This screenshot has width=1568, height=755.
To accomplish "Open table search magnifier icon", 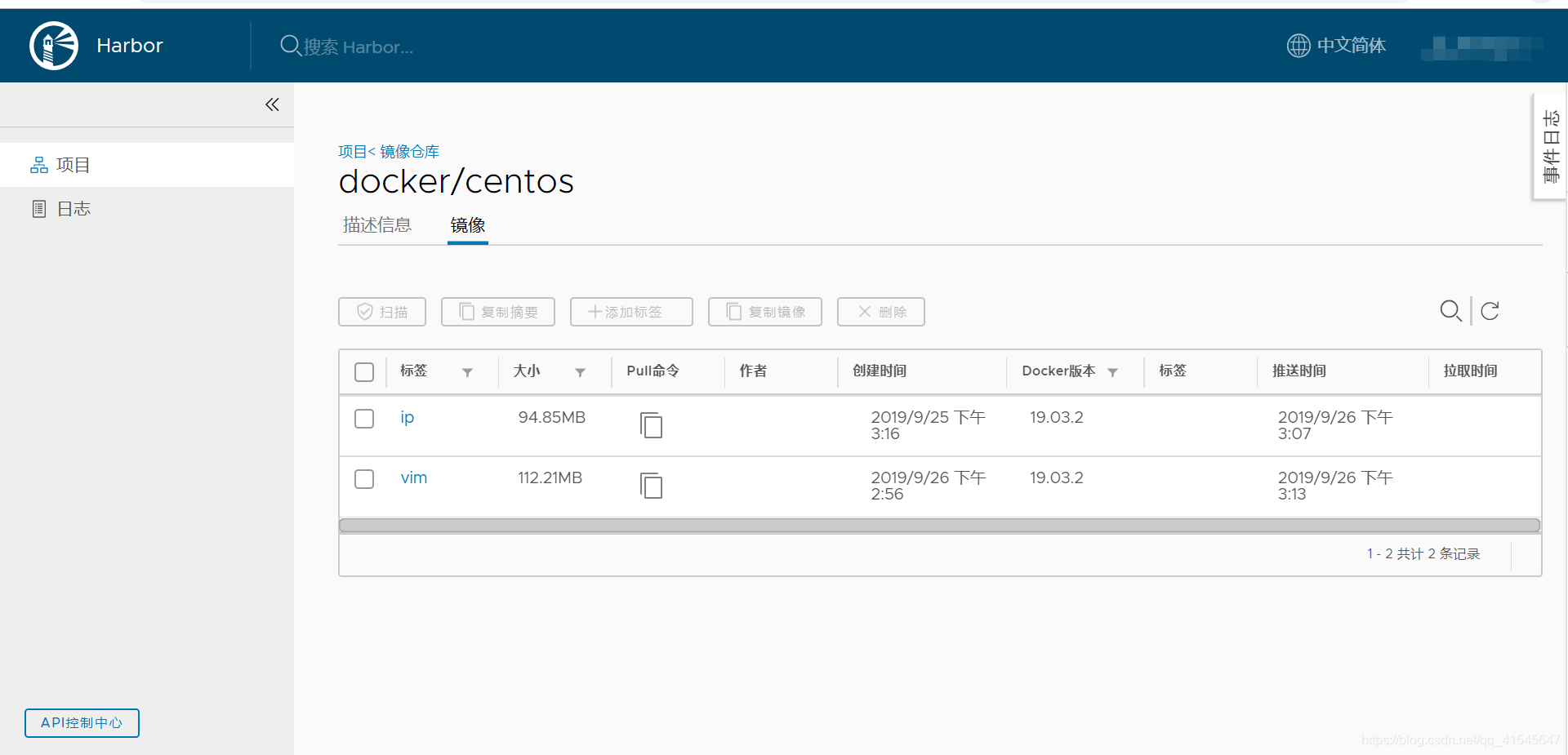I will pyautogui.click(x=1450, y=311).
